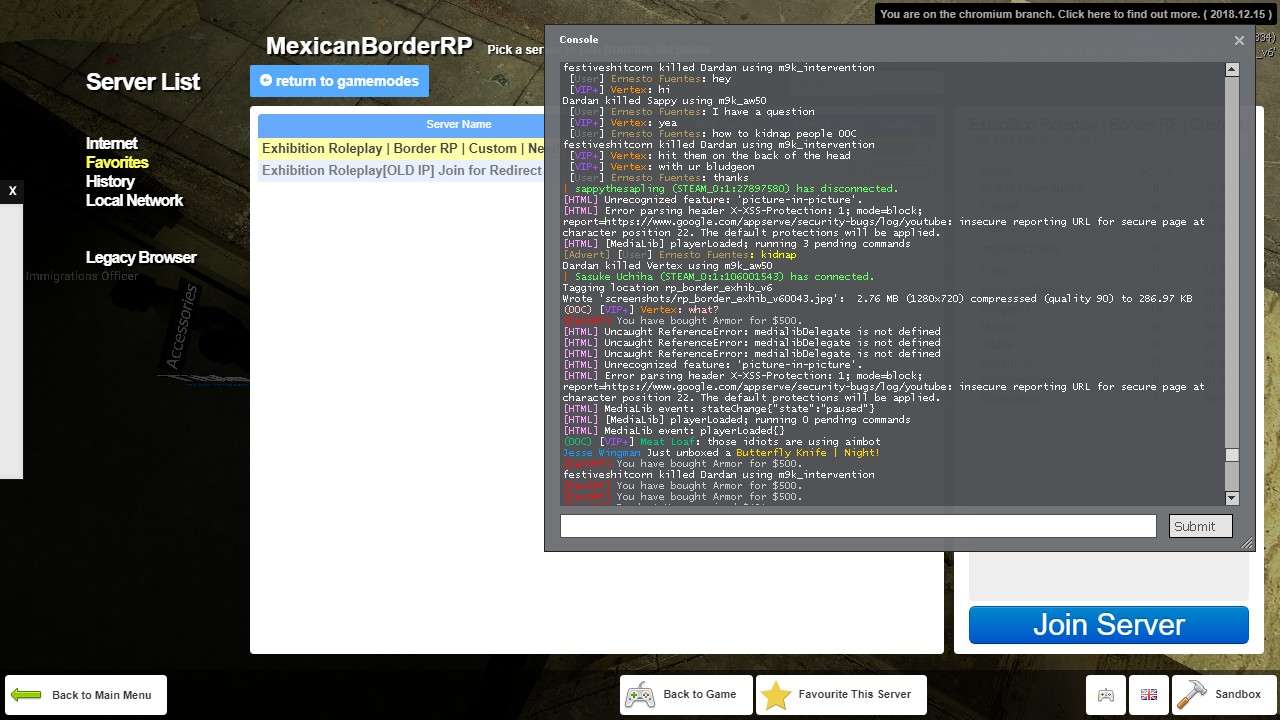Image resolution: width=1280 pixels, height=720 pixels.
Task: Select the Local Network server category
Action: tap(134, 200)
